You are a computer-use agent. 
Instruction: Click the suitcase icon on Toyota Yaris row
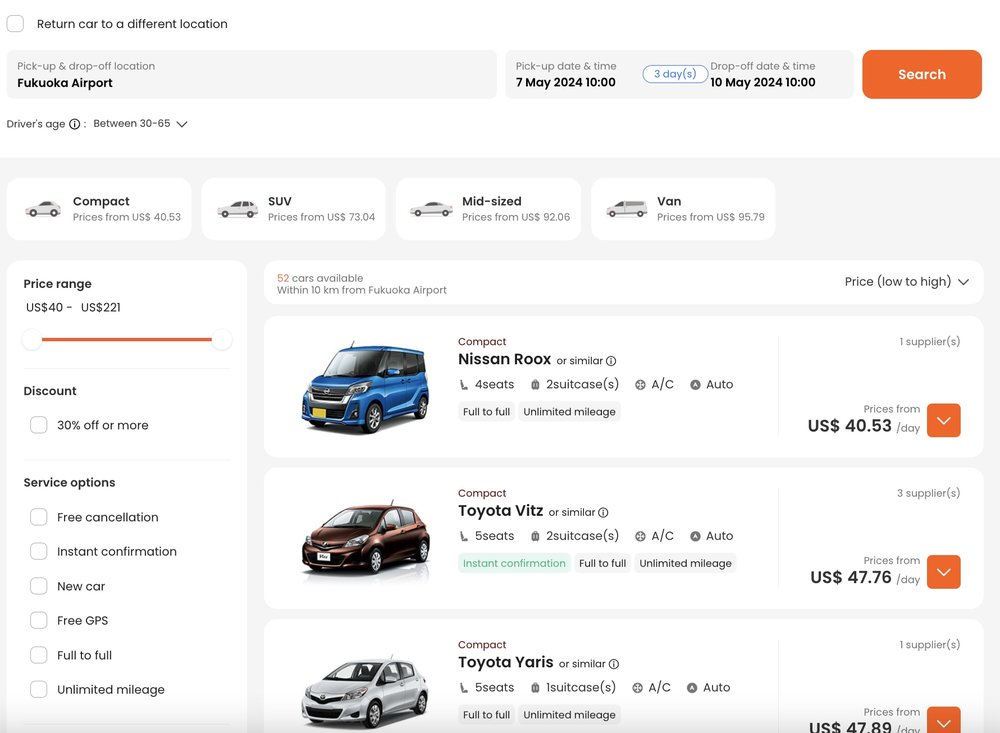tap(535, 688)
